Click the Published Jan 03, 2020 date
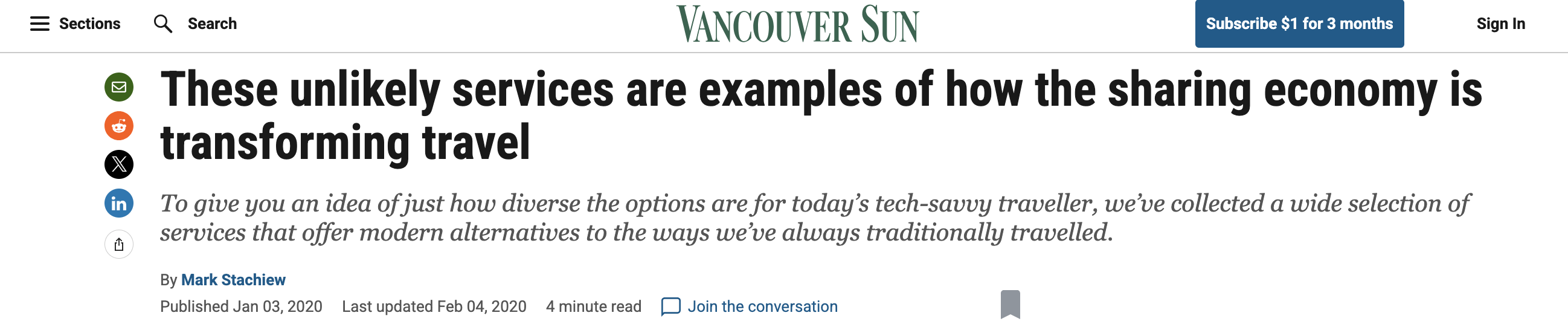 pyautogui.click(x=241, y=306)
